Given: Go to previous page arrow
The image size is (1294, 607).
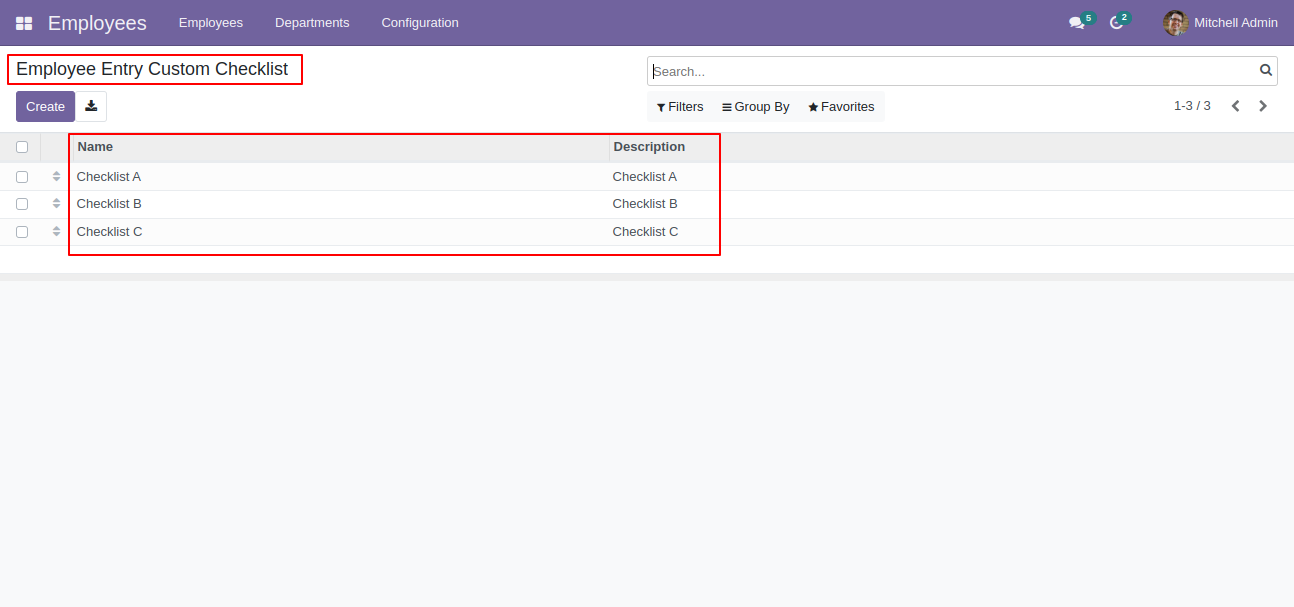Looking at the screenshot, I should [x=1236, y=106].
